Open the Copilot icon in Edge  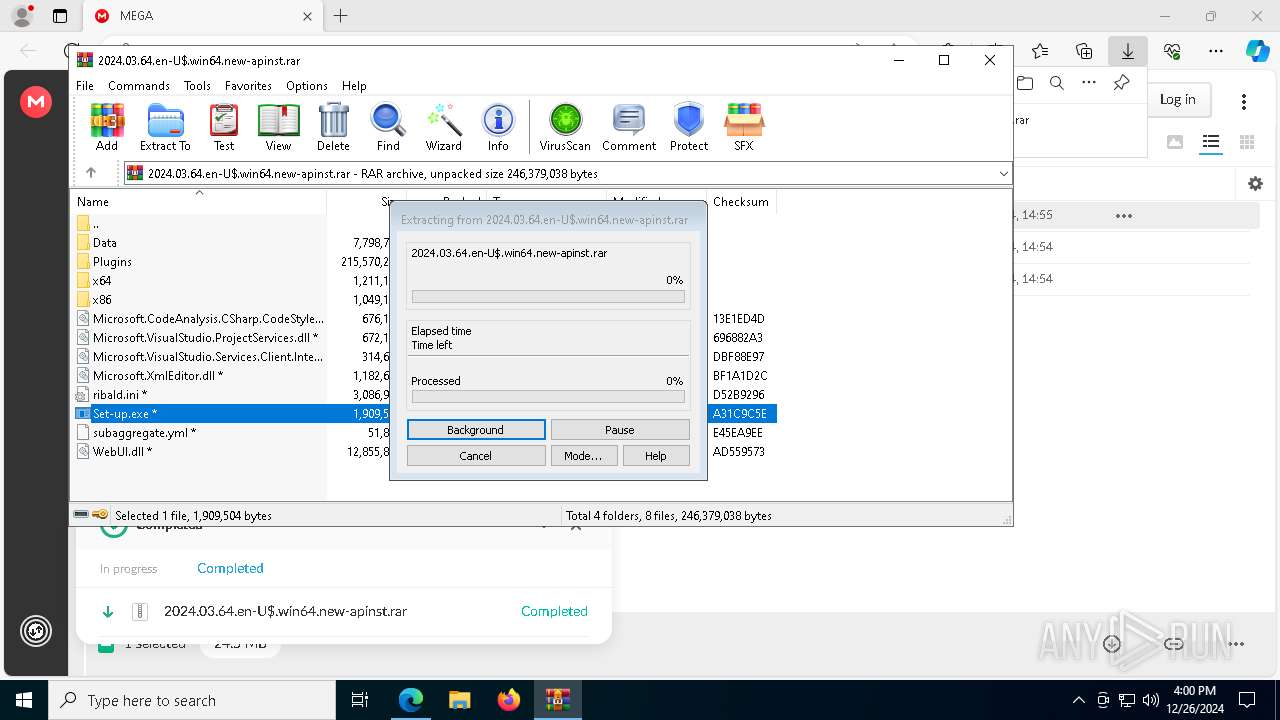pos(1257,51)
